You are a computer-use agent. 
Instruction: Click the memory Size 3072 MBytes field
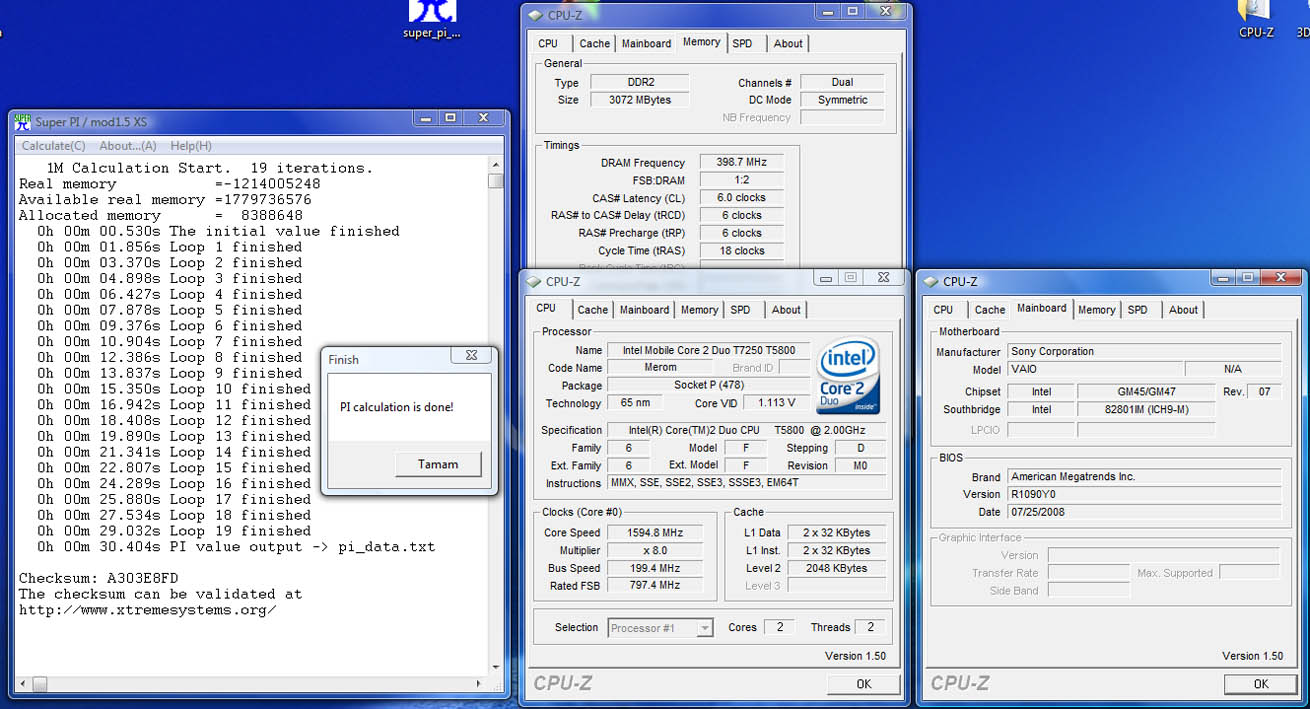coord(639,100)
